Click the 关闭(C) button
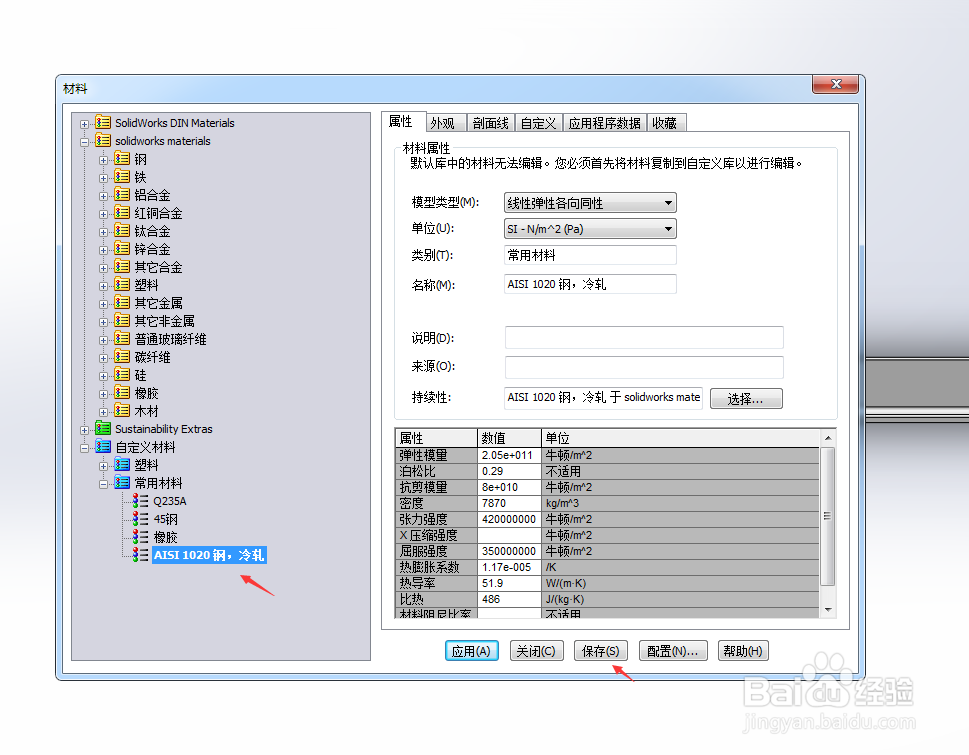The image size is (969, 755). [x=536, y=651]
